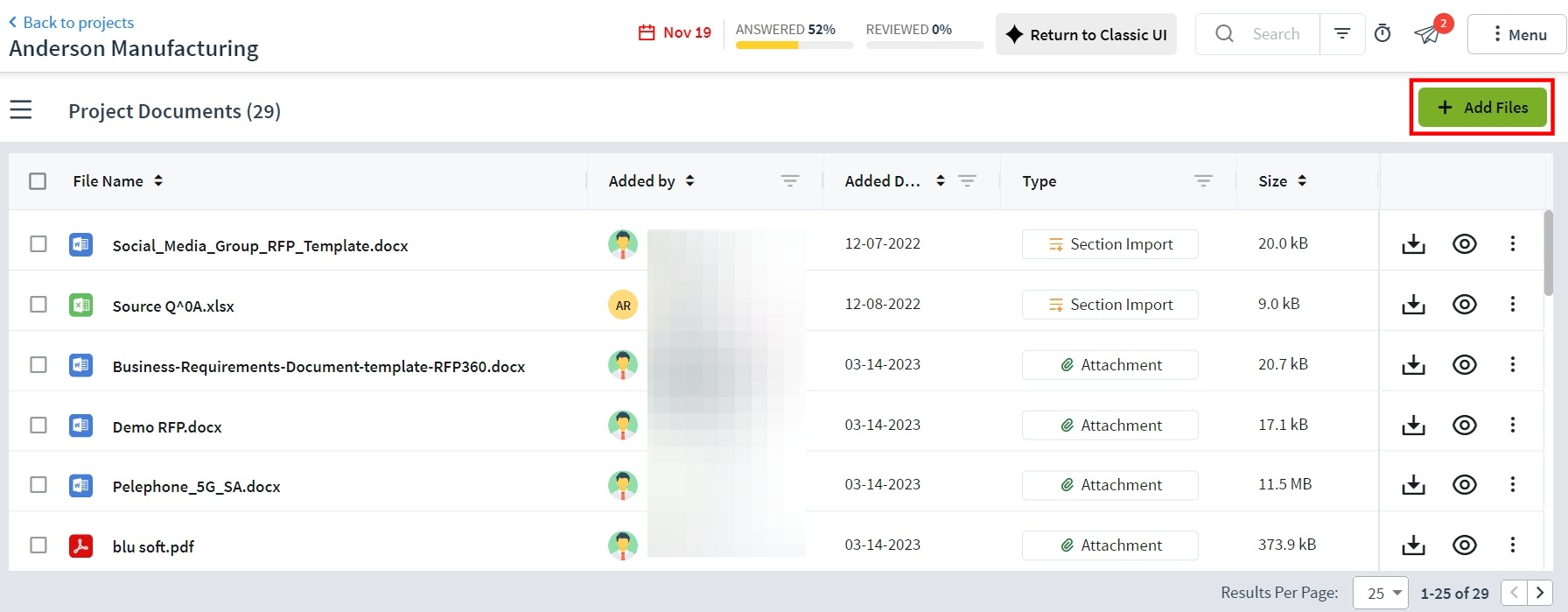Download Social_Media_Group_RFP_Template.docx file

point(1414,244)
